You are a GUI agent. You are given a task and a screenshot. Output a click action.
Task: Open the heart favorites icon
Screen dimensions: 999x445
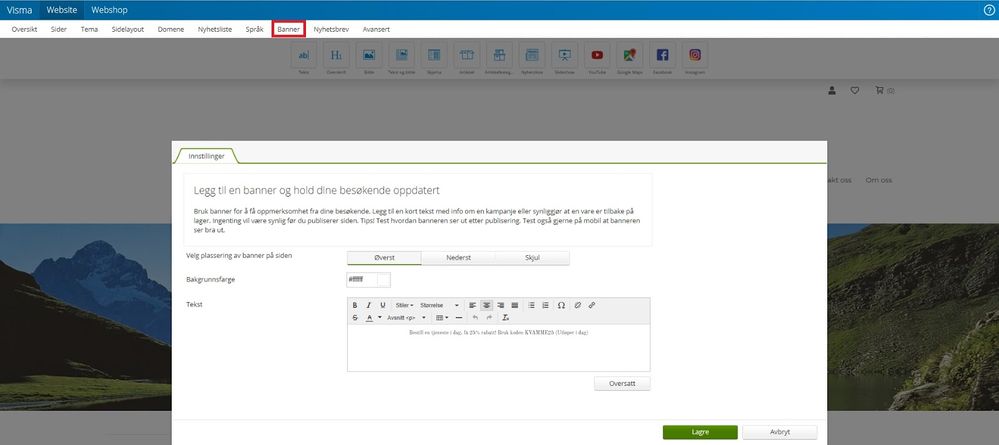tap(855, 91)
